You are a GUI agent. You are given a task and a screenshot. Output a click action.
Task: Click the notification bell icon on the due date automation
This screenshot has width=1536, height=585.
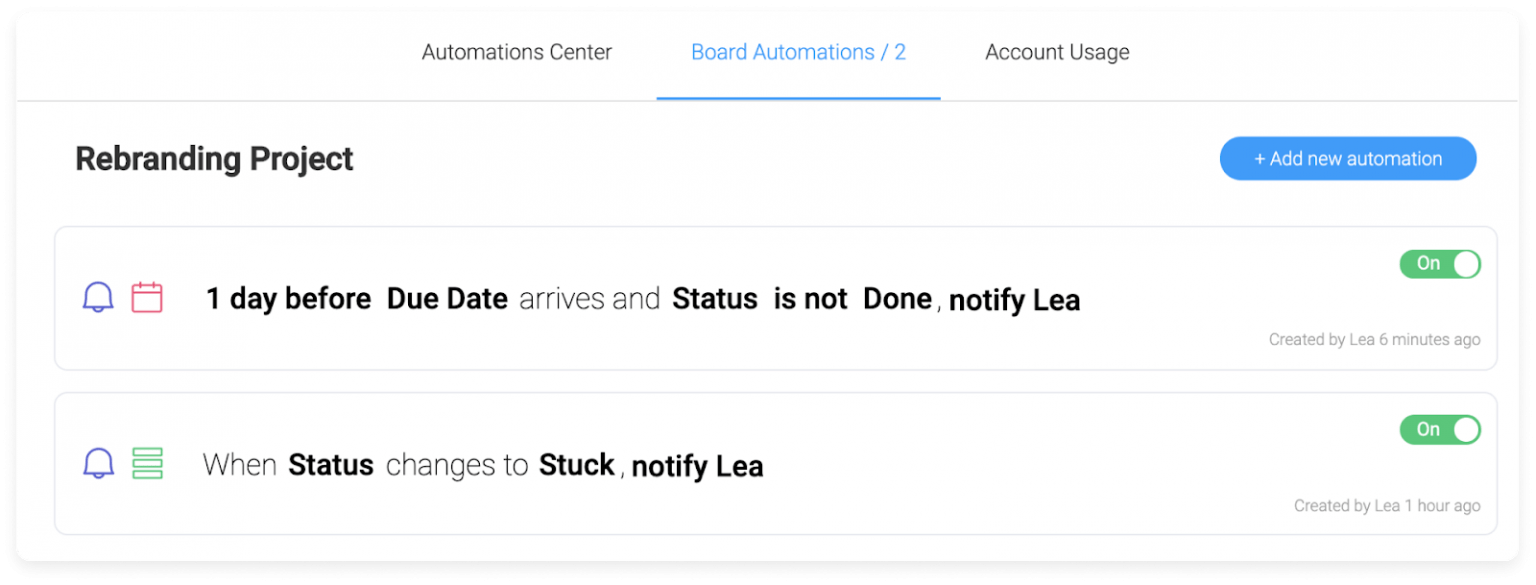point(97,297)
